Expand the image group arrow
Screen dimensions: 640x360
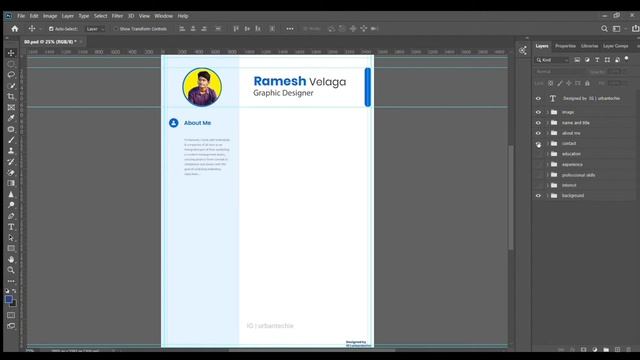click(x=548, y=112)
